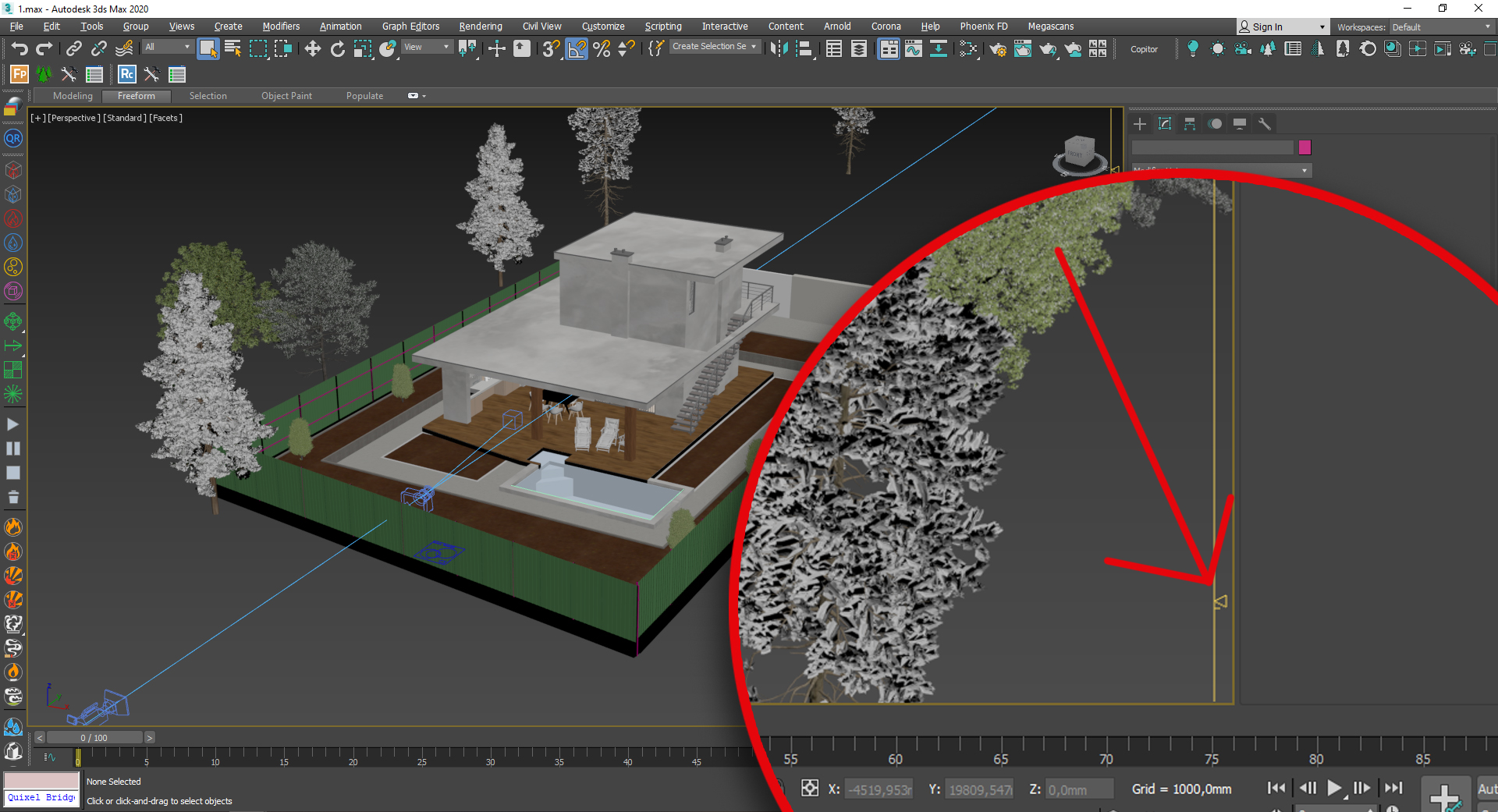Open Utilities wrench tab in command panel
Viewport: 1498px width, 812px height.
1265,124
